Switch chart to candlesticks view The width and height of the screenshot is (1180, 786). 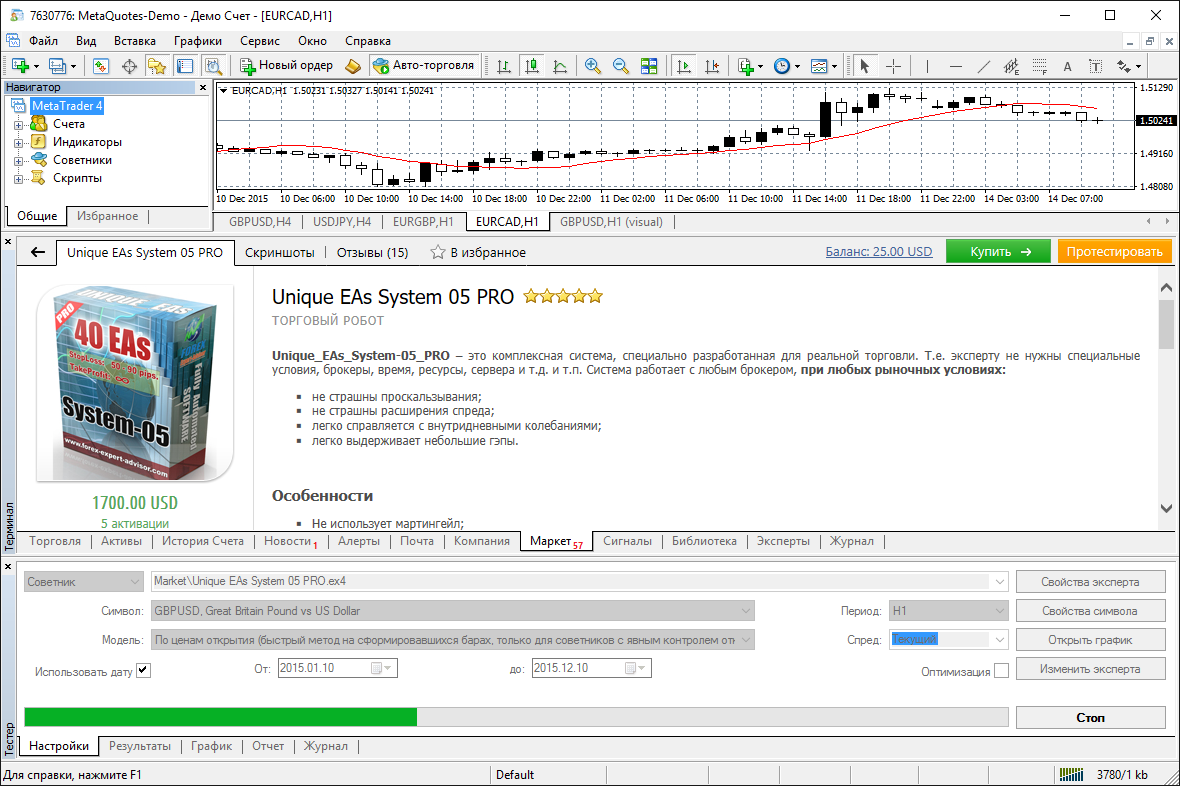tap(531, 66)
